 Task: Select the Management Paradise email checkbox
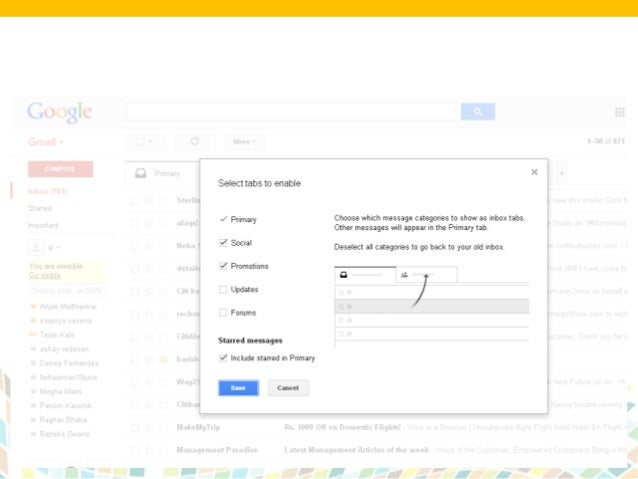point(135,450)
